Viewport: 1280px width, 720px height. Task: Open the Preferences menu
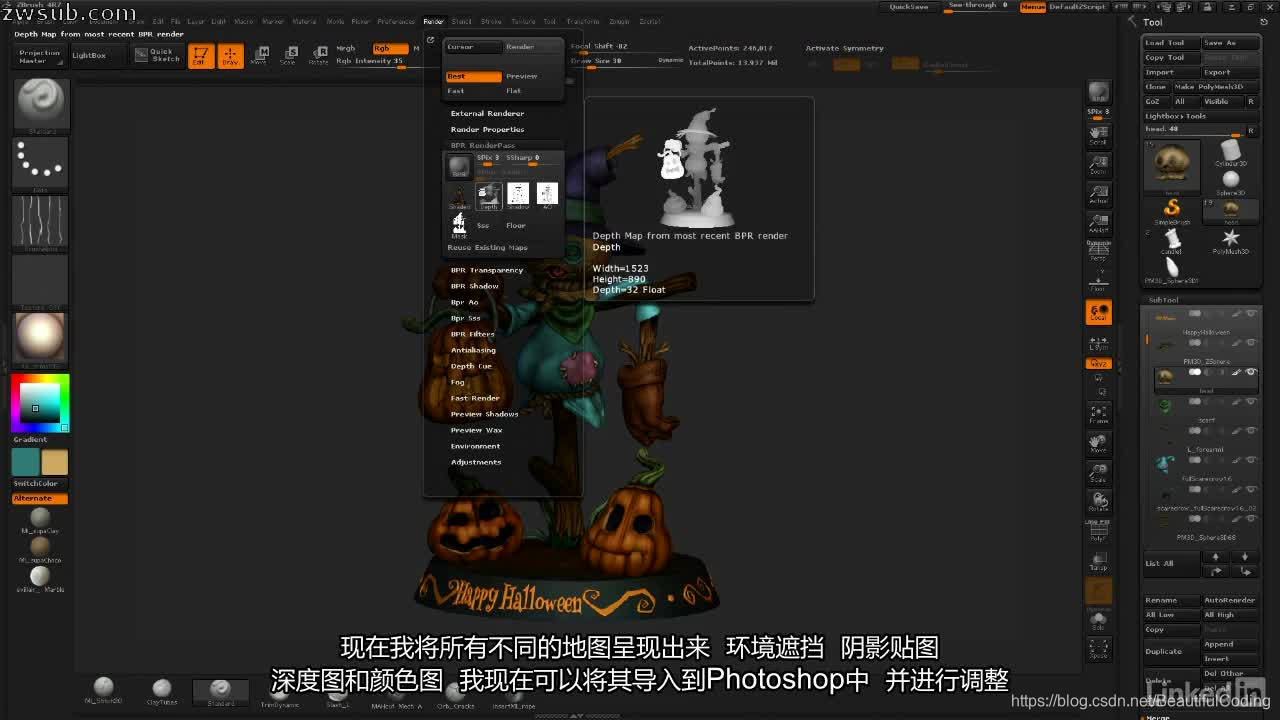396,21
